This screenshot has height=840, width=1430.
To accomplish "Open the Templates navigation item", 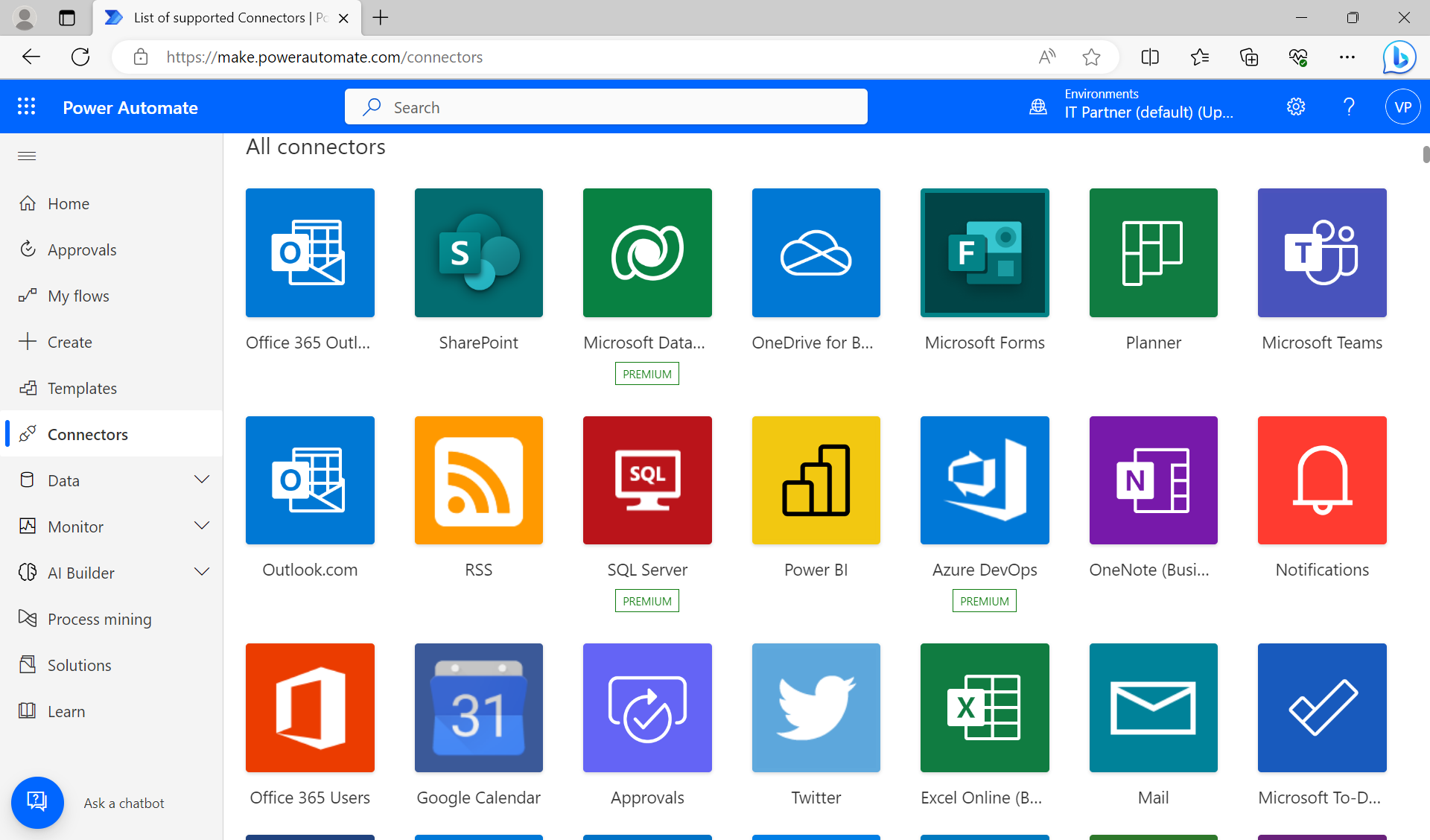I will tap(82, 389).
